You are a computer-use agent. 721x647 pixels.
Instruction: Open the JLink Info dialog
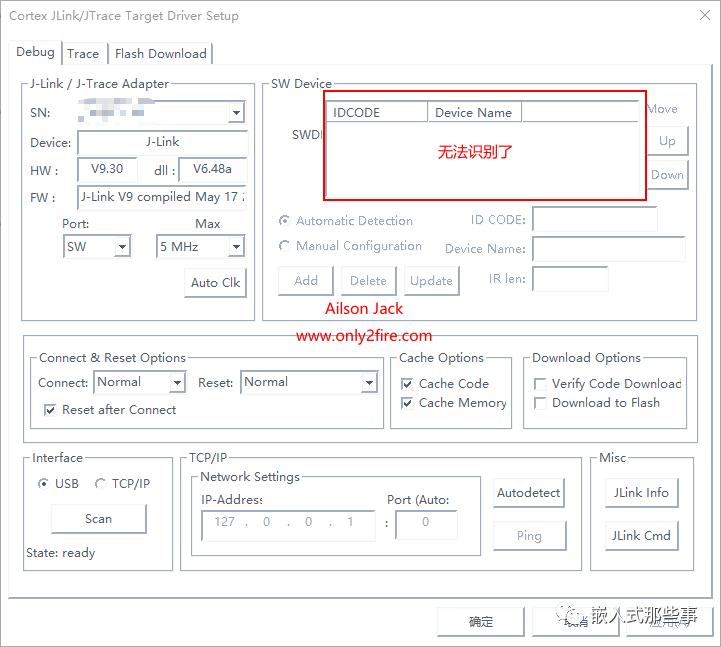pyautogui.click(x=641, y=492)
